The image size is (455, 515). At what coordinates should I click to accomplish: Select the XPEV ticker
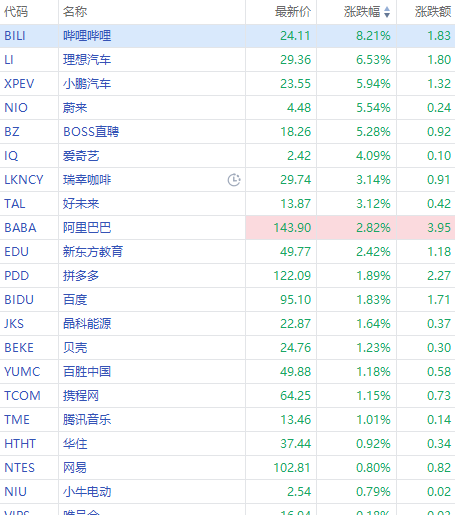(19, 84)
